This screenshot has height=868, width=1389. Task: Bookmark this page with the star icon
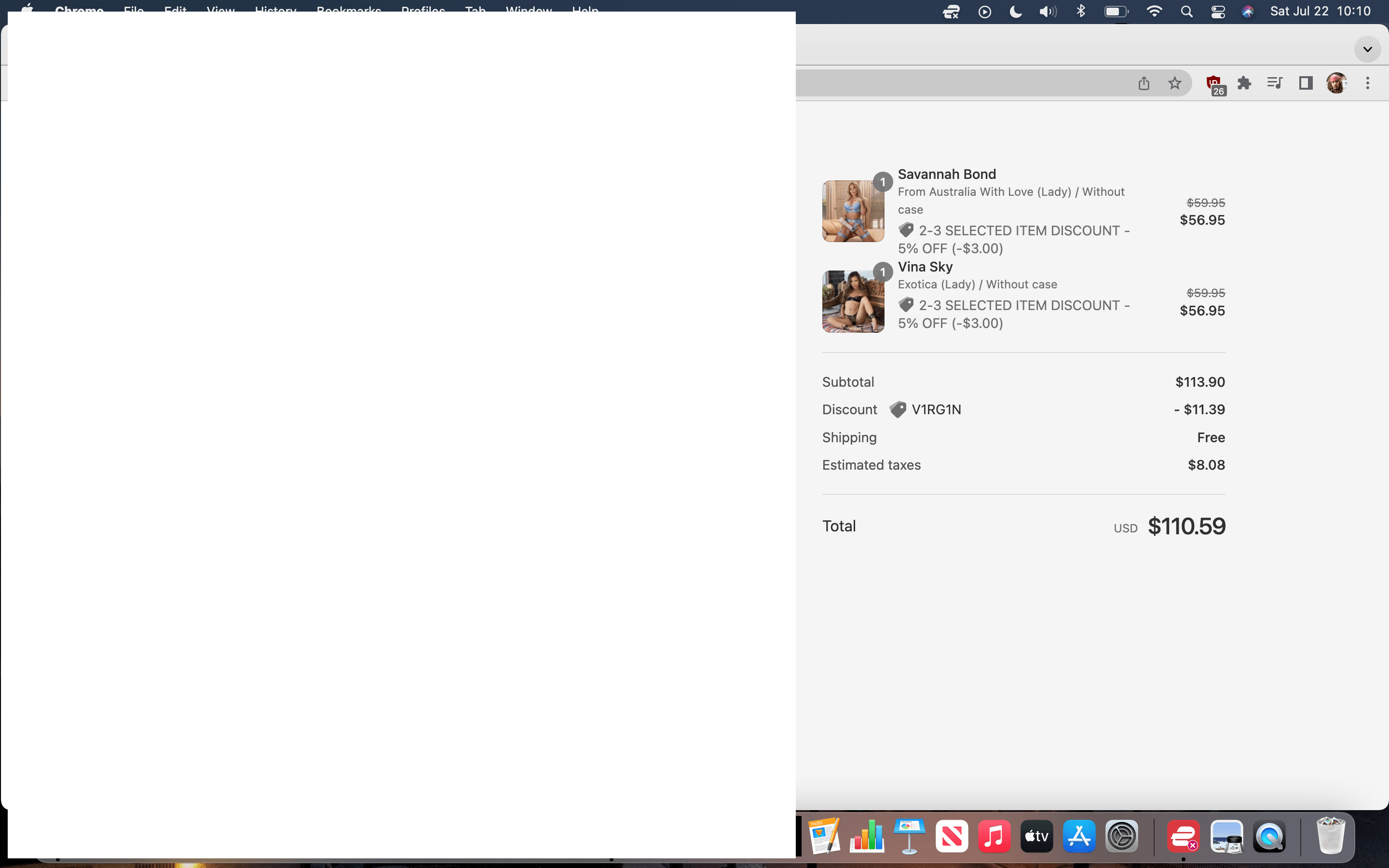pos(1174,83)
